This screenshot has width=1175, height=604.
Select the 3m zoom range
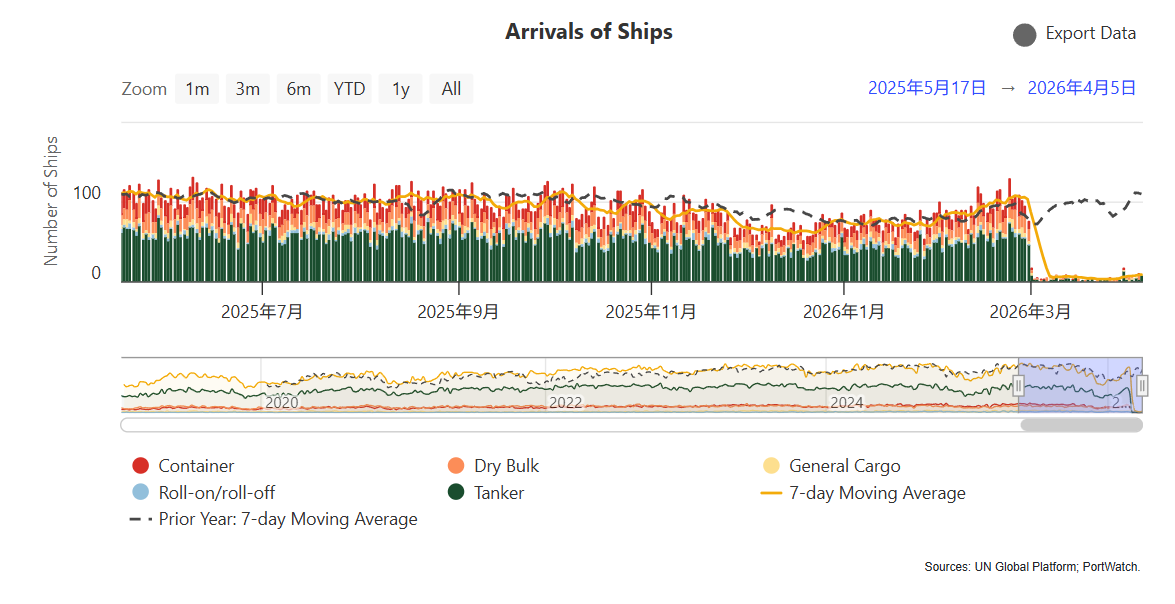tap(247, 89)
